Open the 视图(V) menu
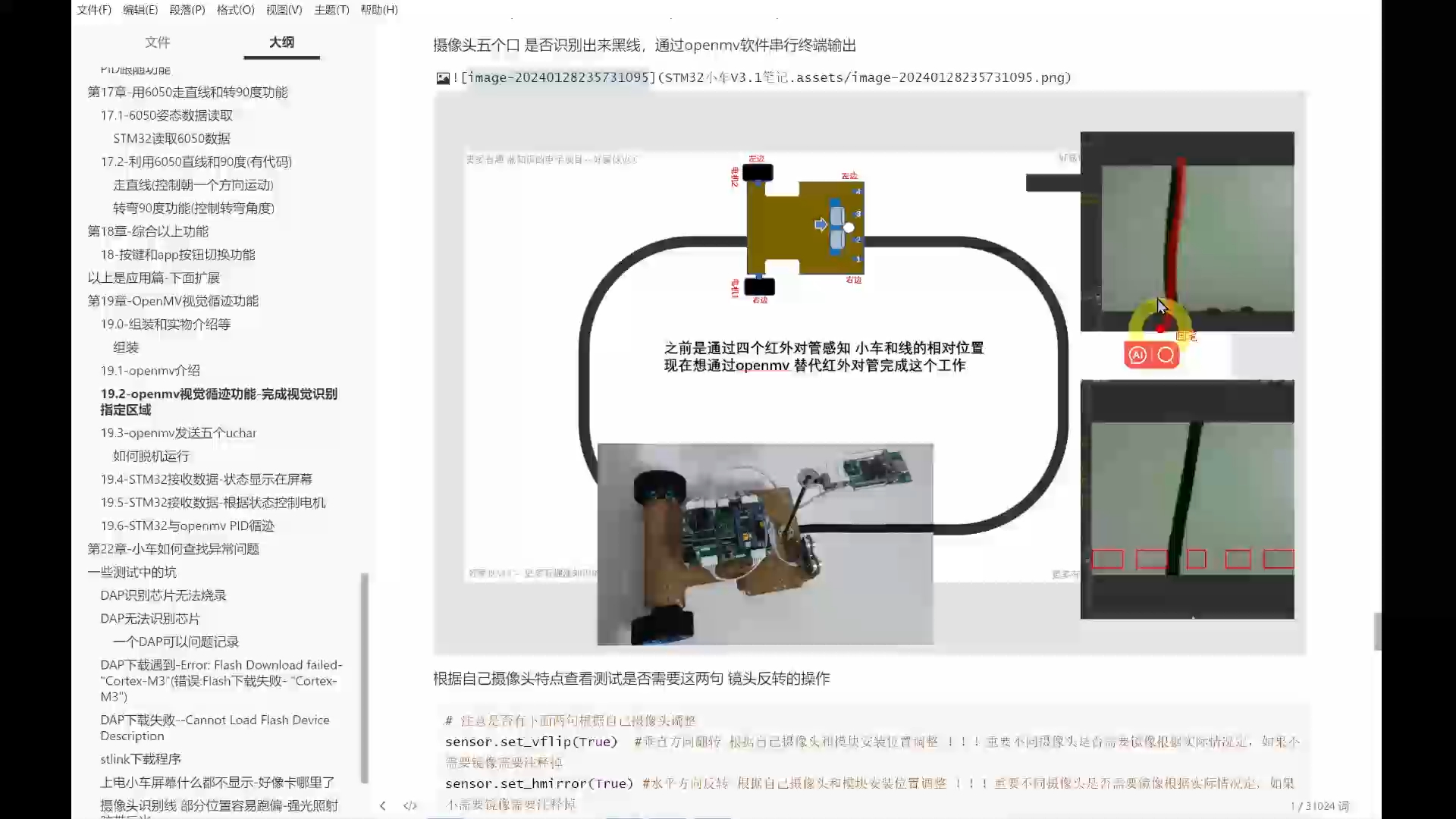Image resolution: width=1456 pixels, height=819 pixels. (284, 10)
